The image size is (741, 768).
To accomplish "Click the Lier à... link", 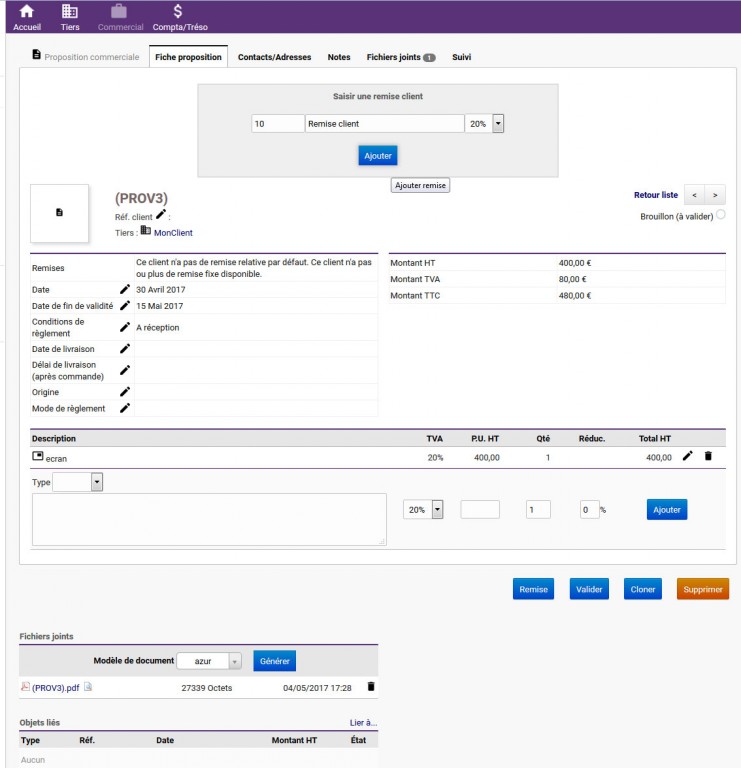I will (x=363, y=722).
